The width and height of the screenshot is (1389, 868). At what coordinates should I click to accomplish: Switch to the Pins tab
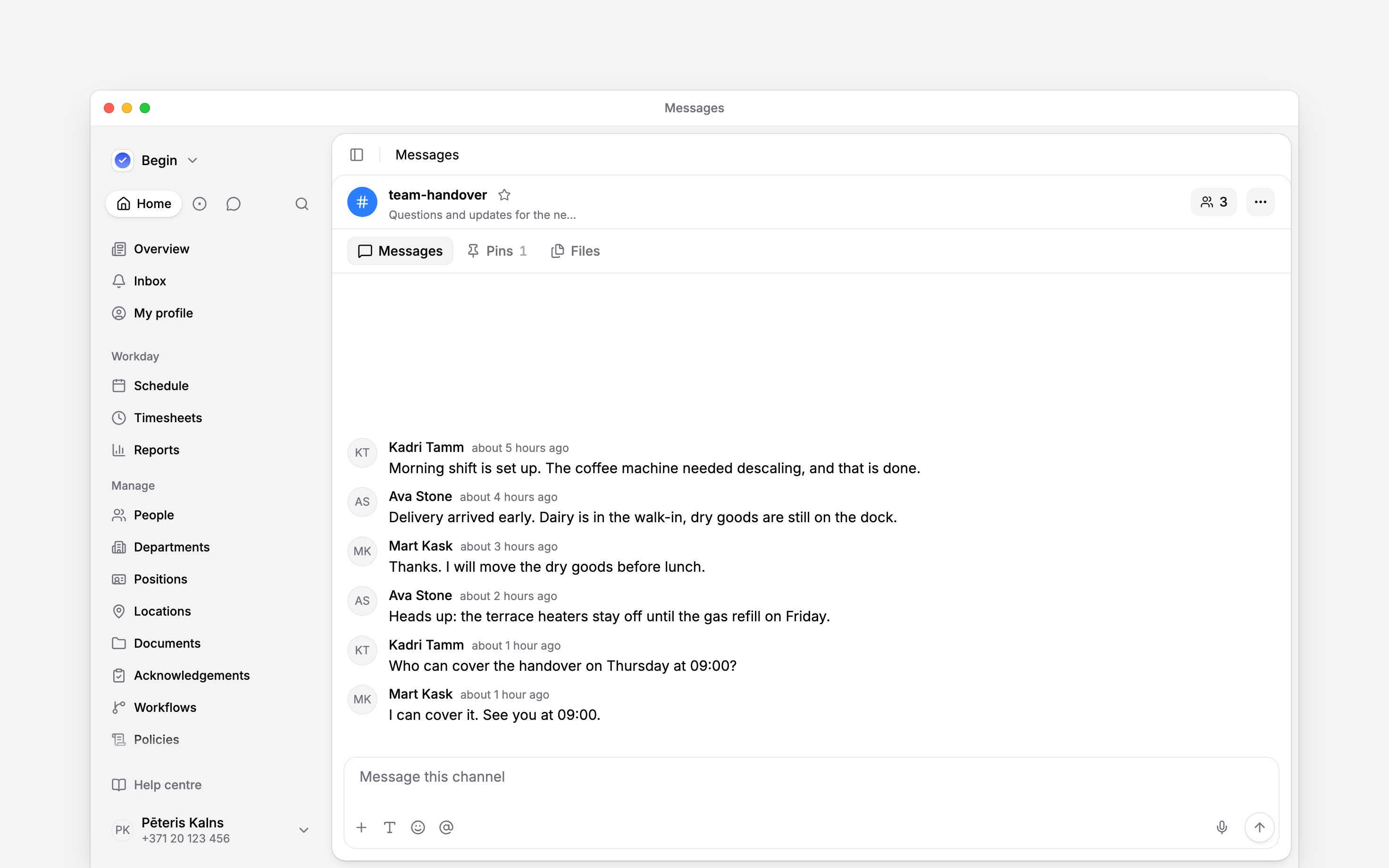click(497, 251)
